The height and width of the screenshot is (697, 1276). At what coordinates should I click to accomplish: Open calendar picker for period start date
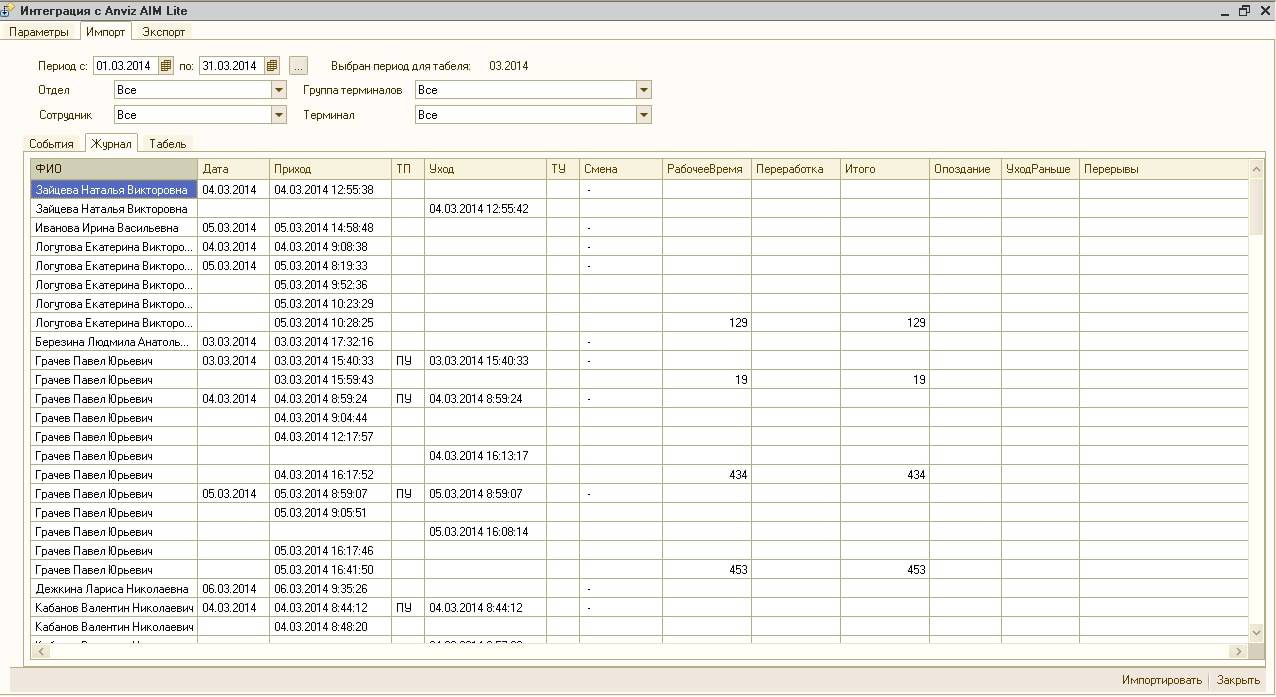coord(167,66)
